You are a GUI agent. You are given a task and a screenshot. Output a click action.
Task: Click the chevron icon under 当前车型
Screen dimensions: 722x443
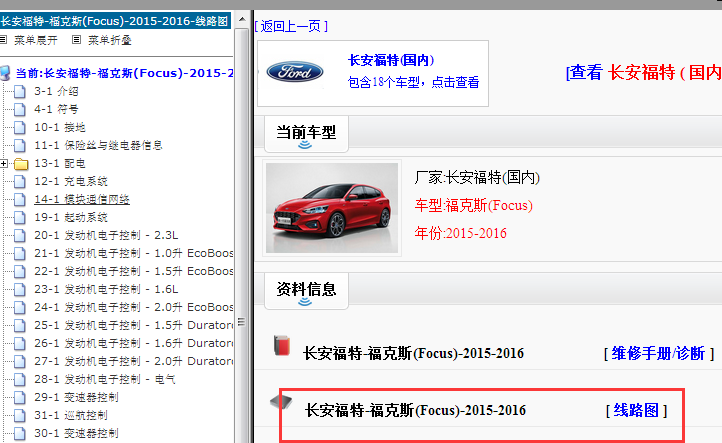click(x=305, y=145)
